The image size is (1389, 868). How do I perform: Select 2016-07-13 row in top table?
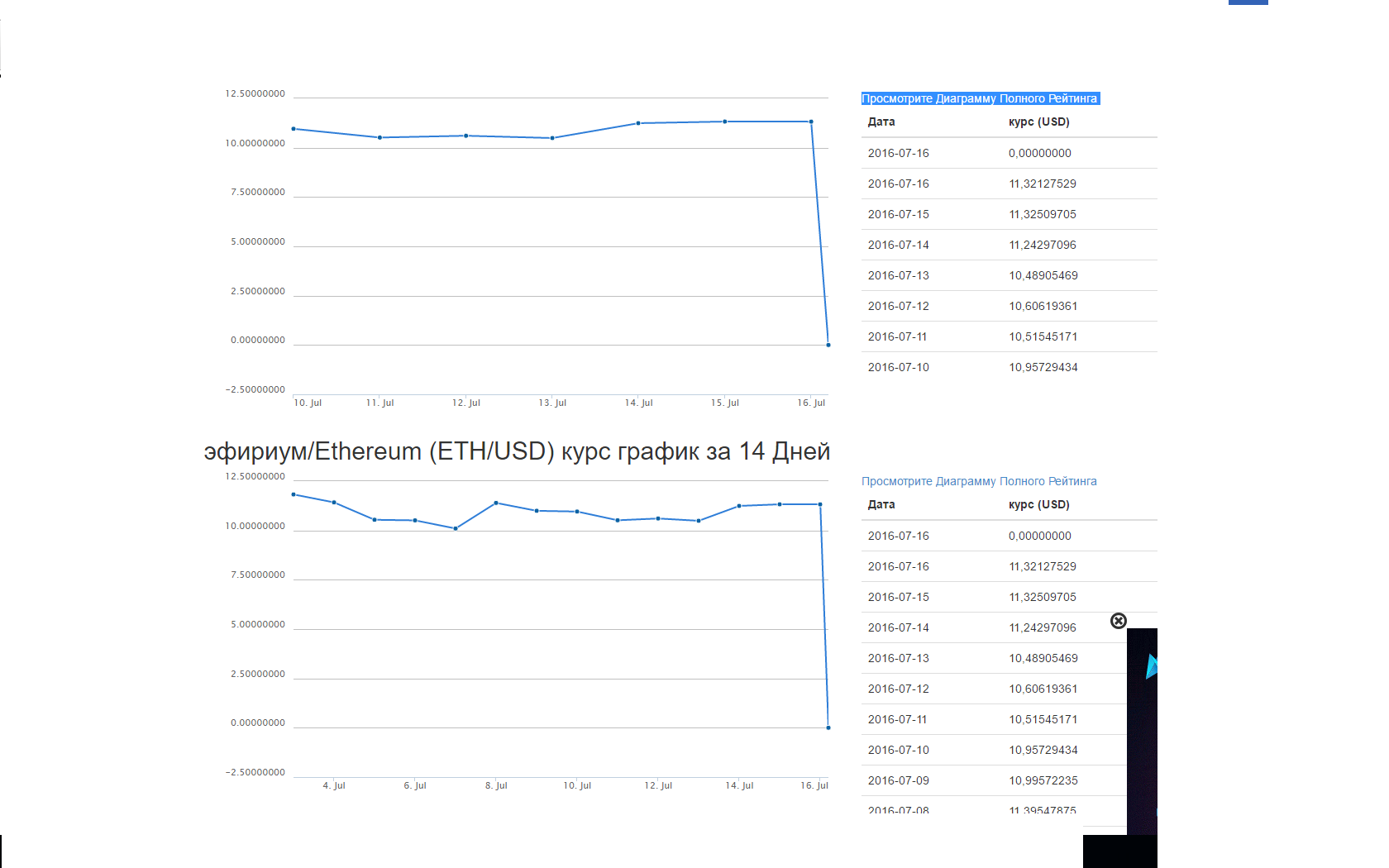tap(1009, 275)
